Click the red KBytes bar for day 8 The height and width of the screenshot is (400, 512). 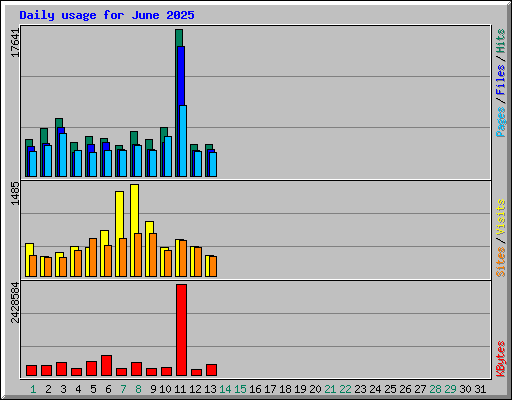[136, 369]
